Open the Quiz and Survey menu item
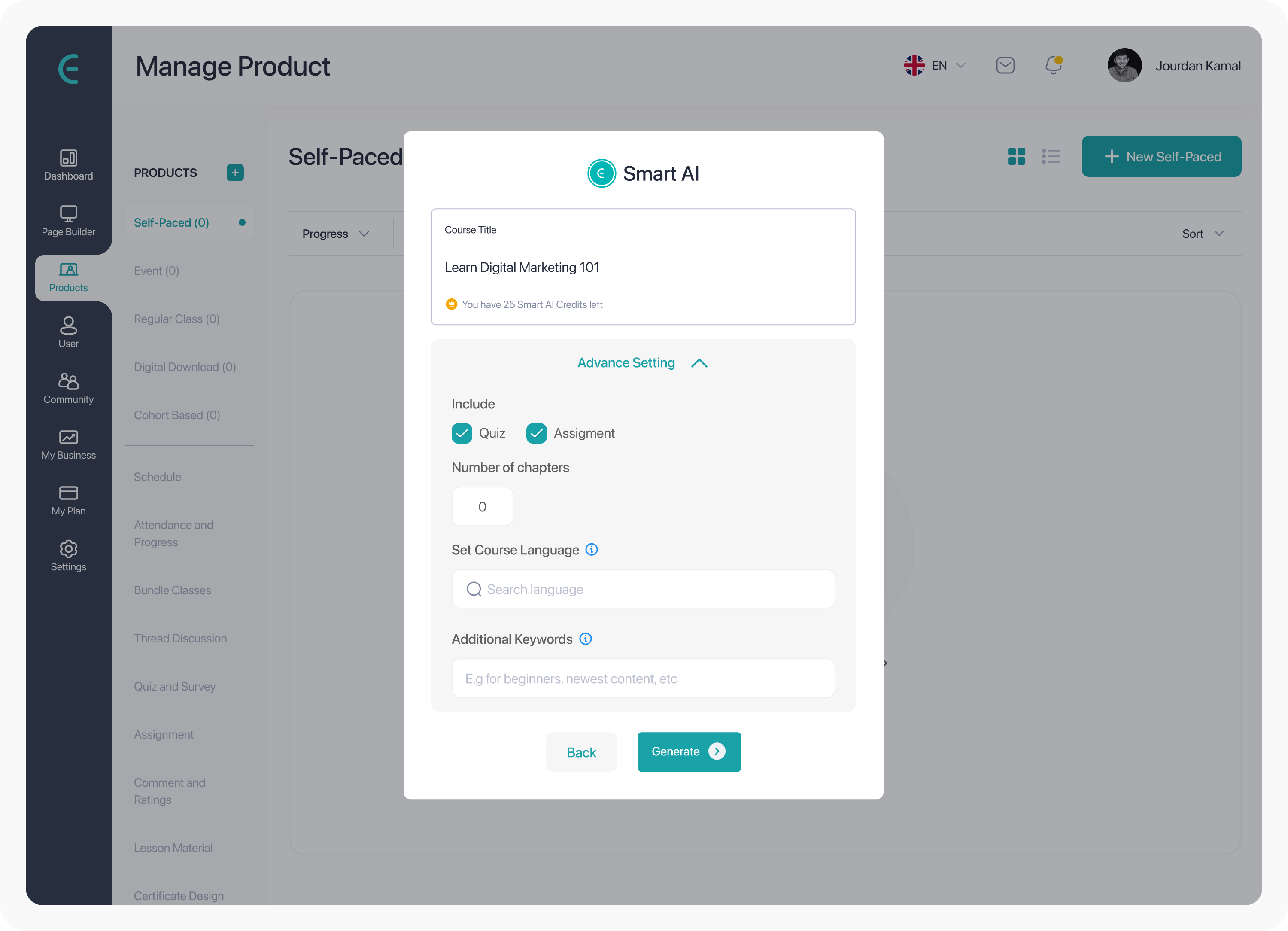 (x=175, y=687)
